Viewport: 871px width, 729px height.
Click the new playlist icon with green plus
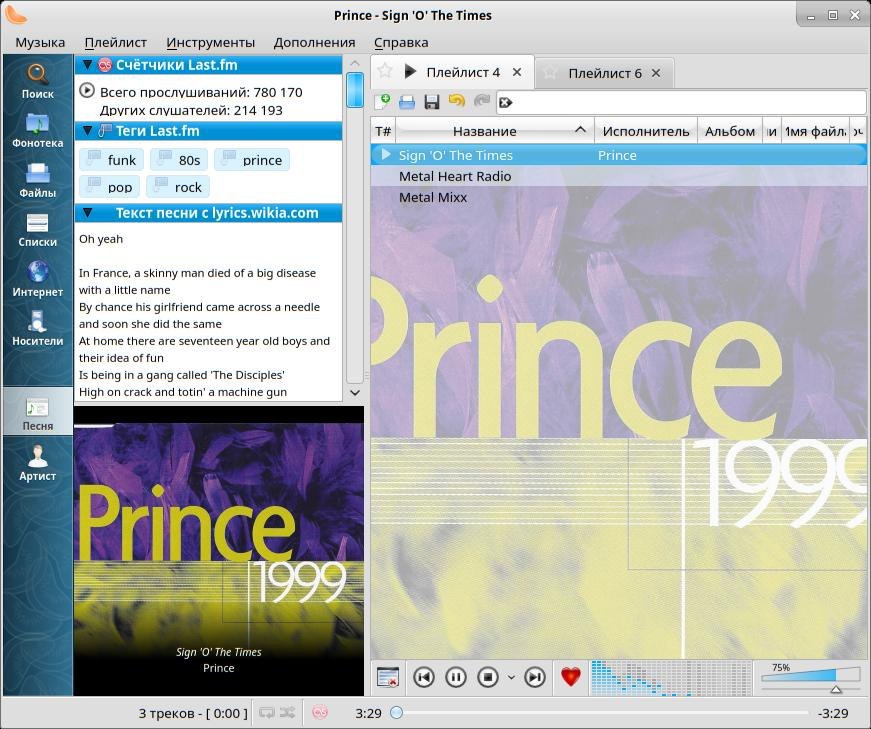coord(382,102)
